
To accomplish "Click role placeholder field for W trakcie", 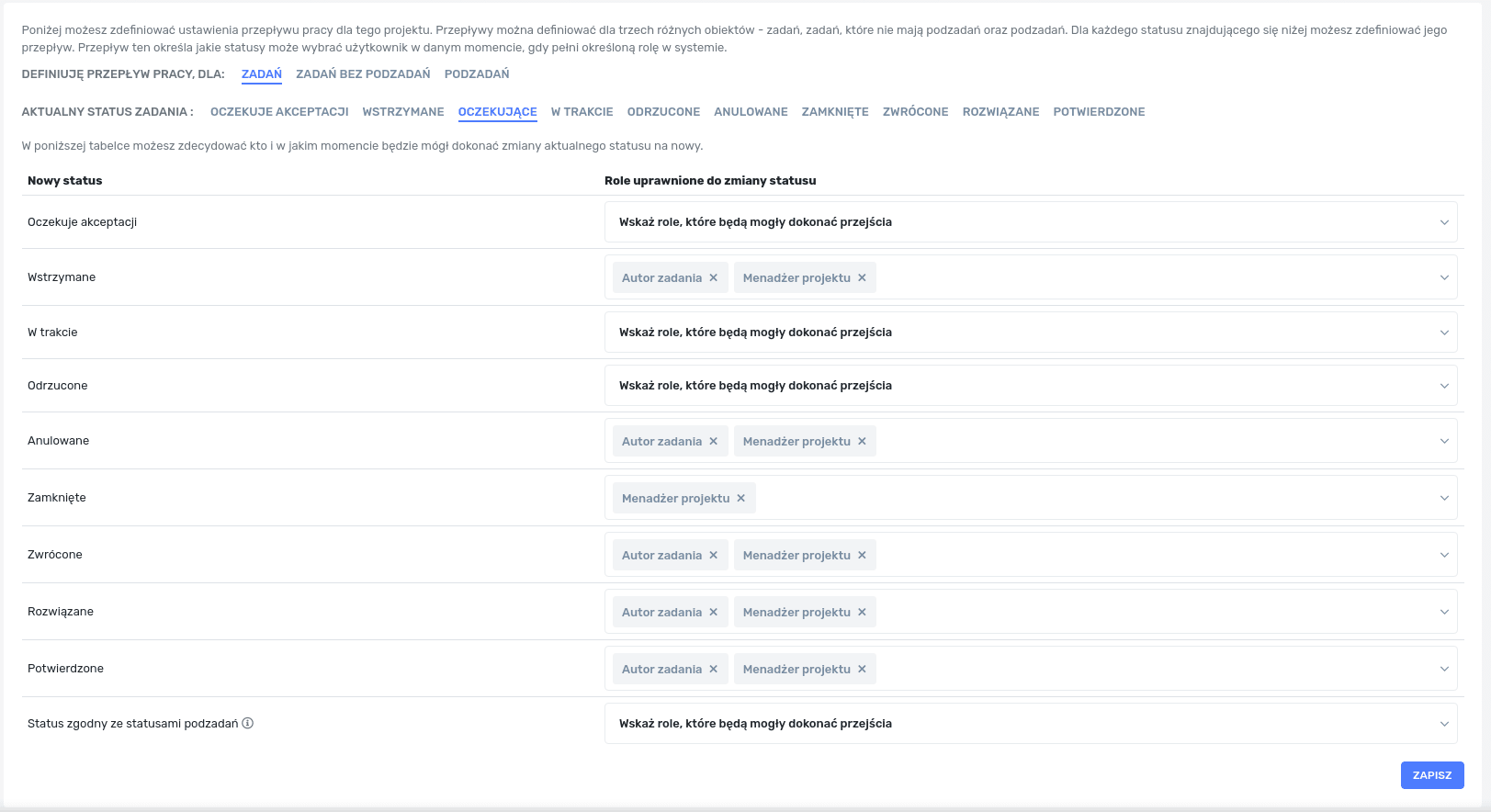I will tap(1031, 333).
